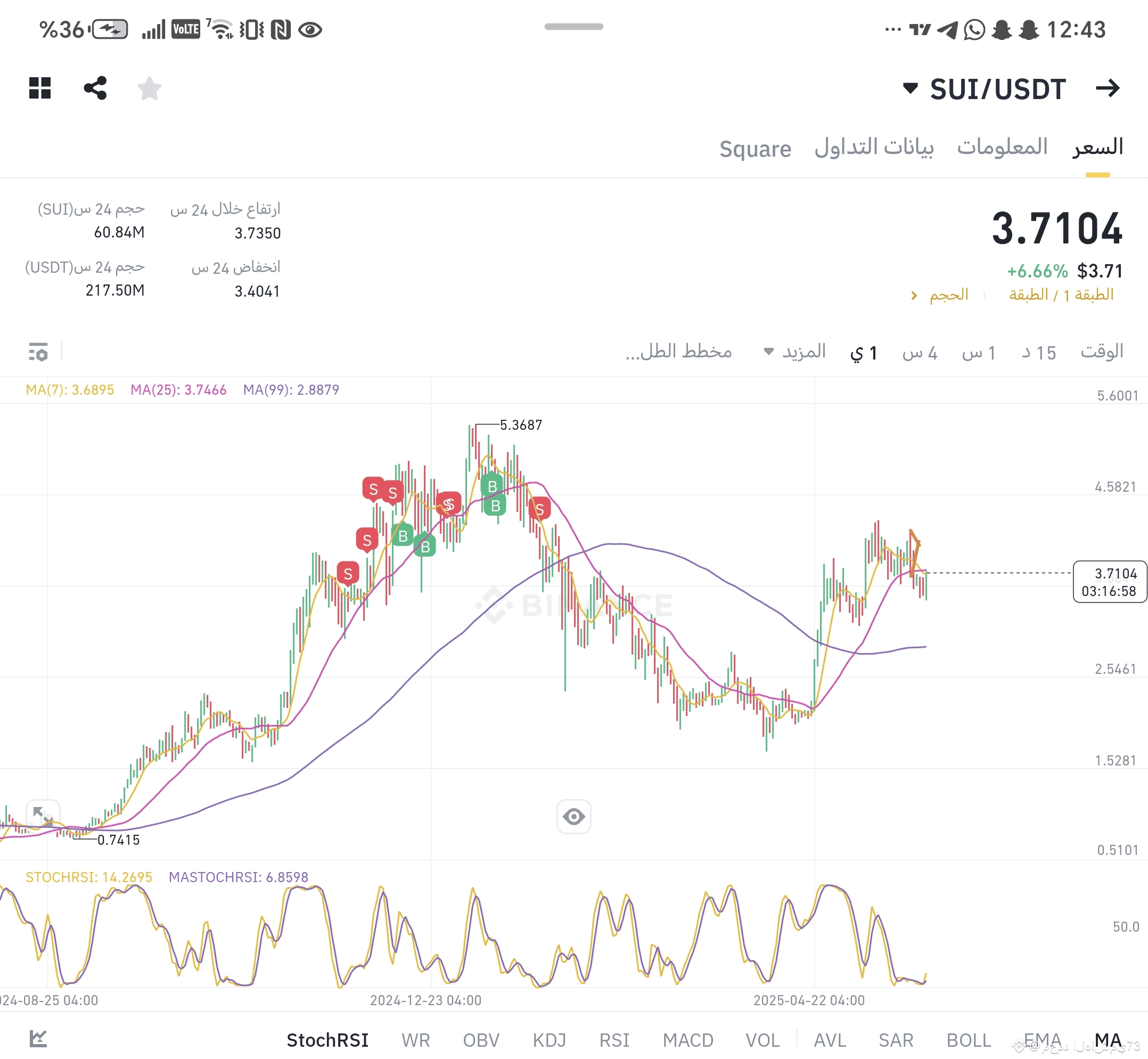The width and height of the screenshot is (1148, 1059).
Task: Switch to the Square tab
Action: pos(755,149)
